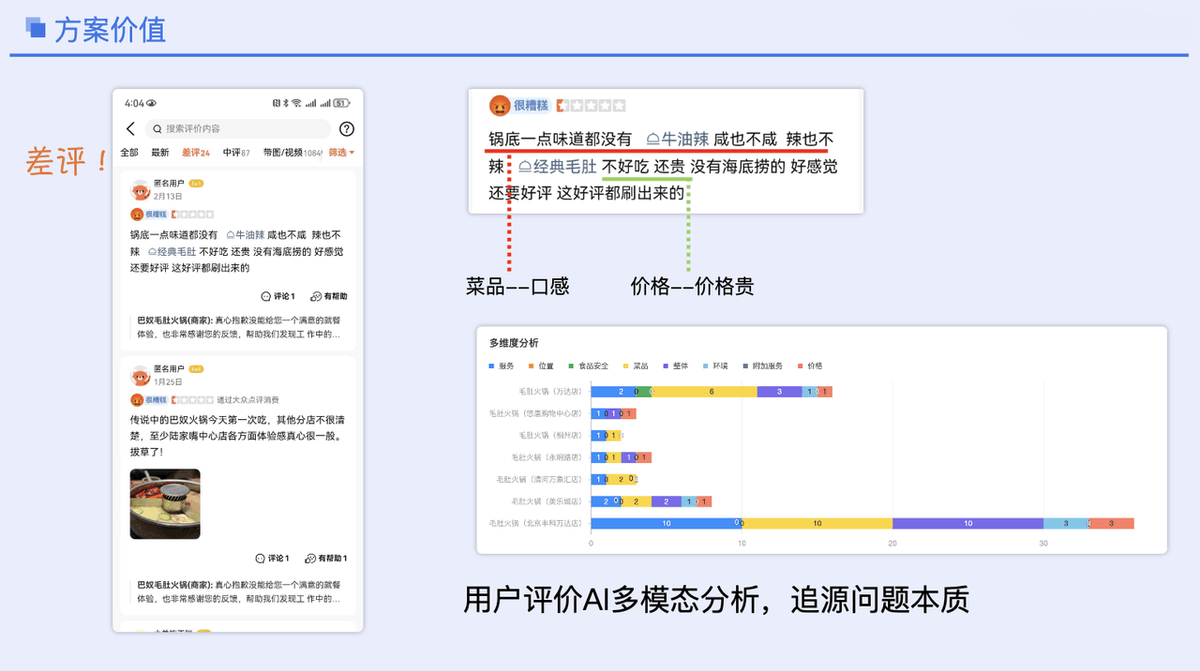
Task: Click the back arrow on the review page
Action: (130, 127)
